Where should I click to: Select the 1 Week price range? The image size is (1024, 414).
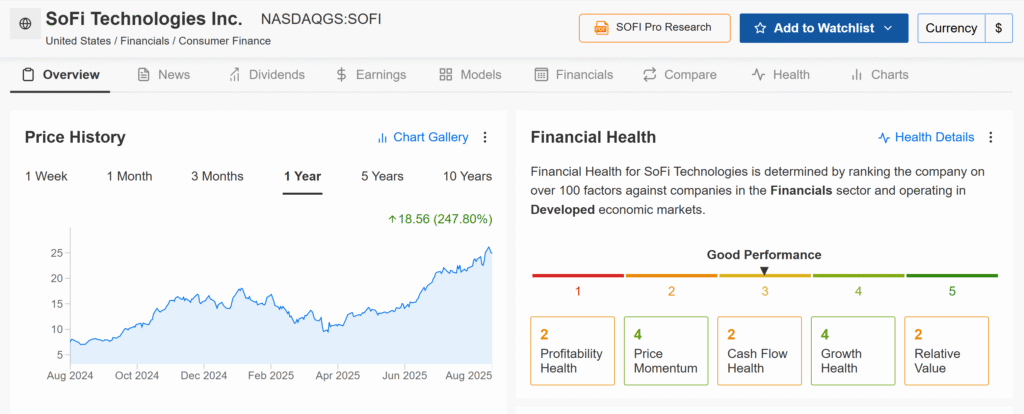pyautogui.click(x=46, y=176)
